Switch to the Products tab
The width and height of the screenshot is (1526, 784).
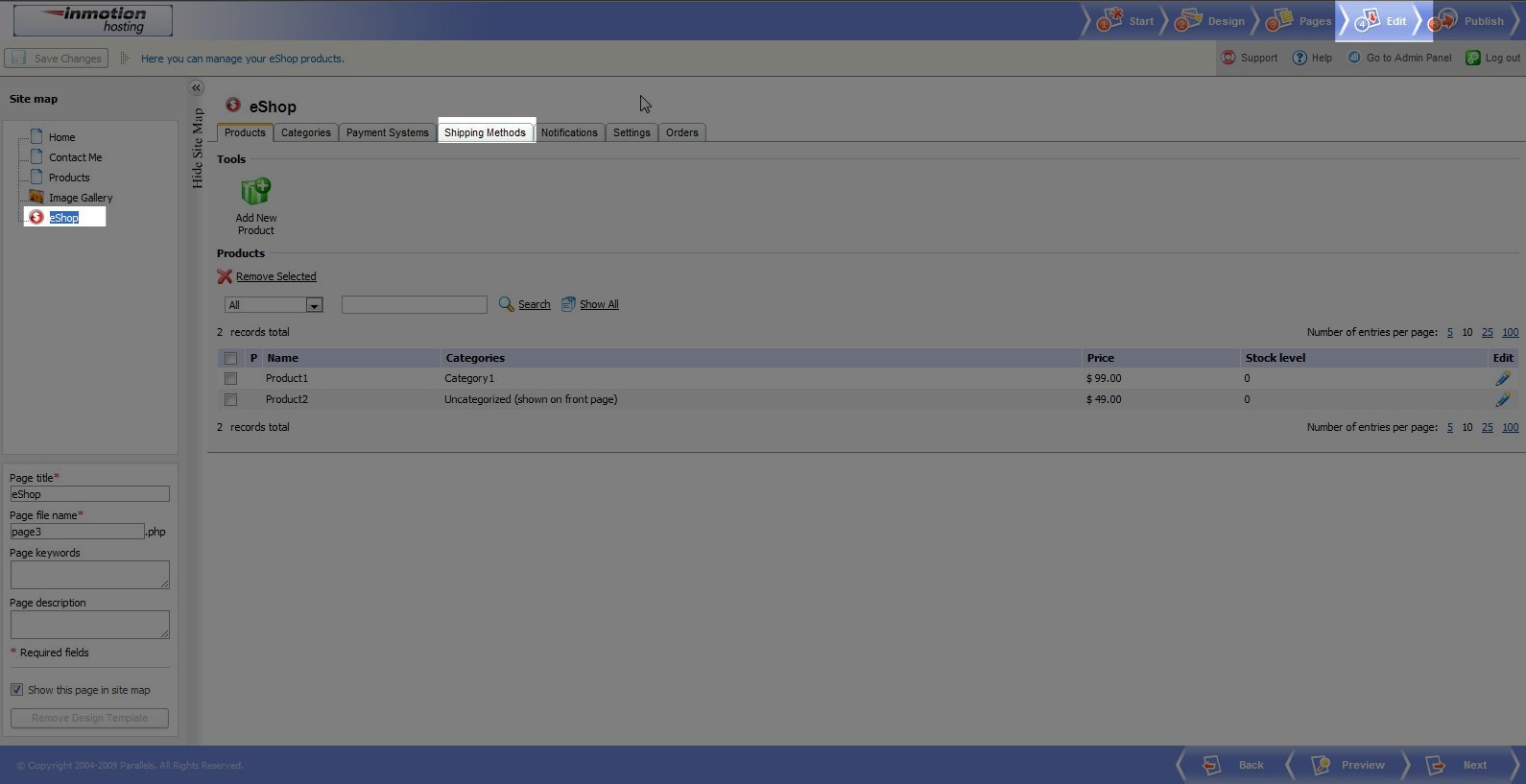pyautogui.click(x=245, y=132)
